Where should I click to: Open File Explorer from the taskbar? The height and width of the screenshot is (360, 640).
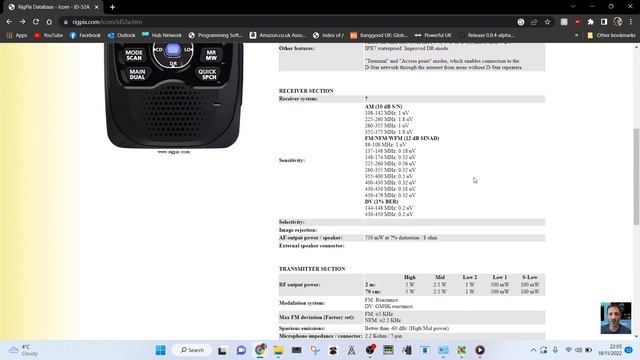point(278,350)
